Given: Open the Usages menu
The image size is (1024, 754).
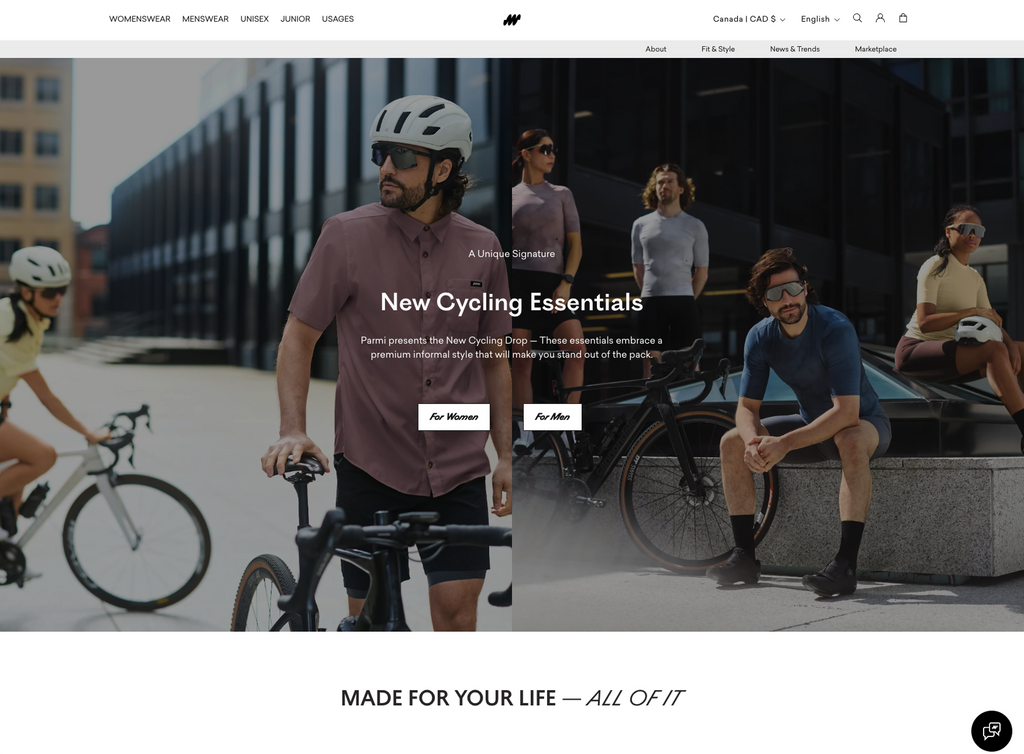Looking at the screenshot, I should [x=338, y=19].
